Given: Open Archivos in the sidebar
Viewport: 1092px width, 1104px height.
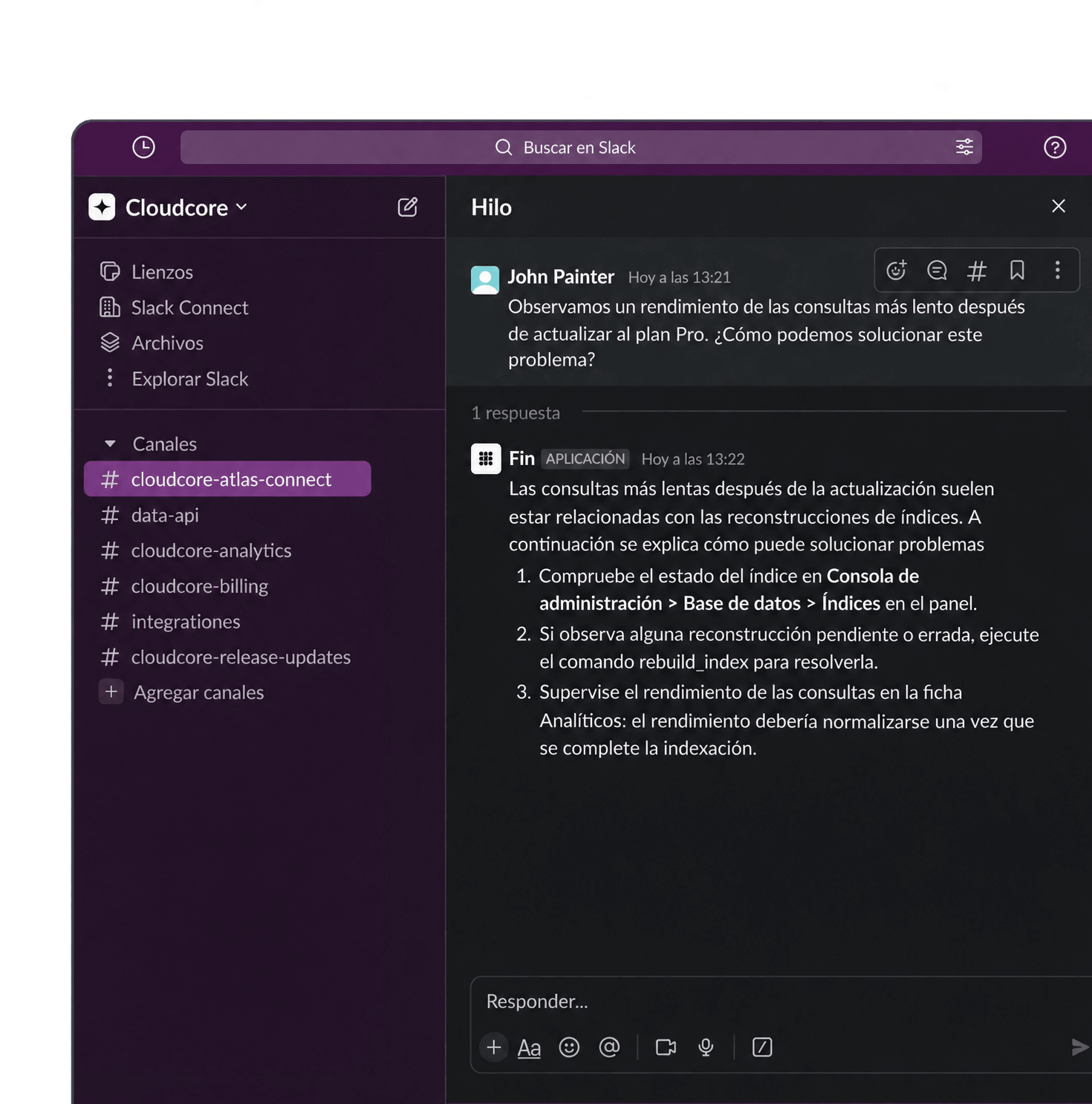Looking at the screenshot, I should 152,343.
